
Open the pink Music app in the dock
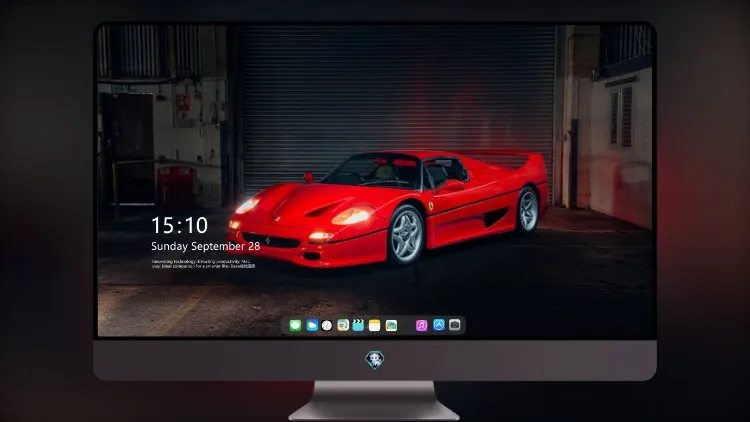click(x=421, y=325)
